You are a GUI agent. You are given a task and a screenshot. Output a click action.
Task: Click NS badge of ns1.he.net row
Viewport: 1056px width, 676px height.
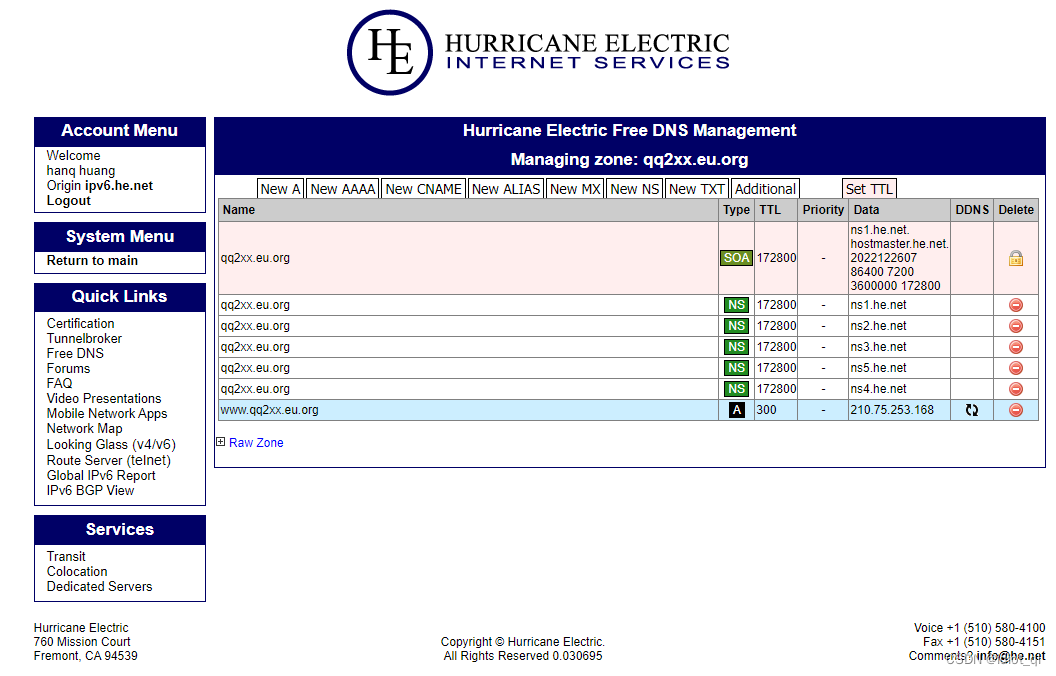736,305
